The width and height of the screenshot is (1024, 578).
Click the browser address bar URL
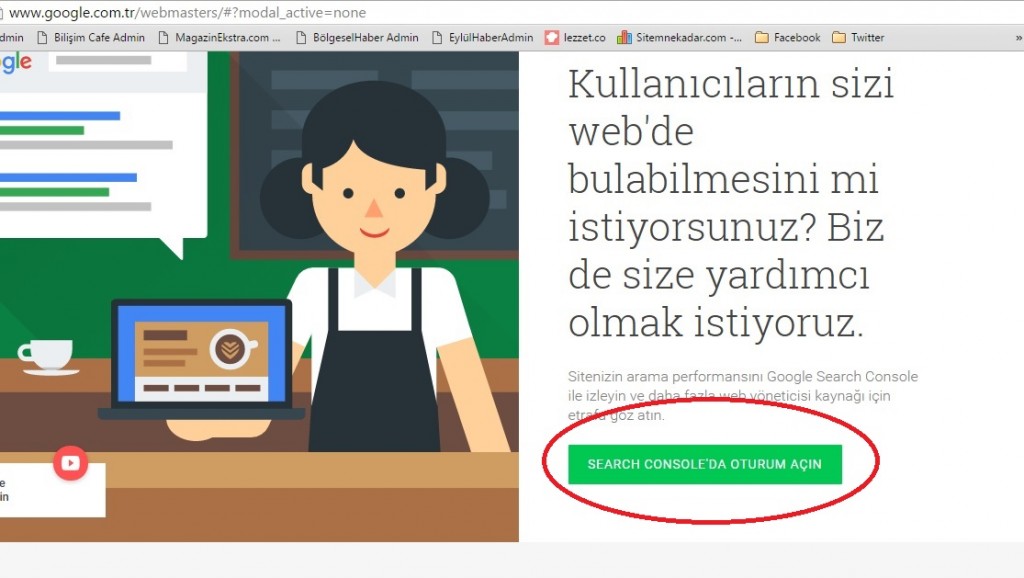tap(187, 12)
